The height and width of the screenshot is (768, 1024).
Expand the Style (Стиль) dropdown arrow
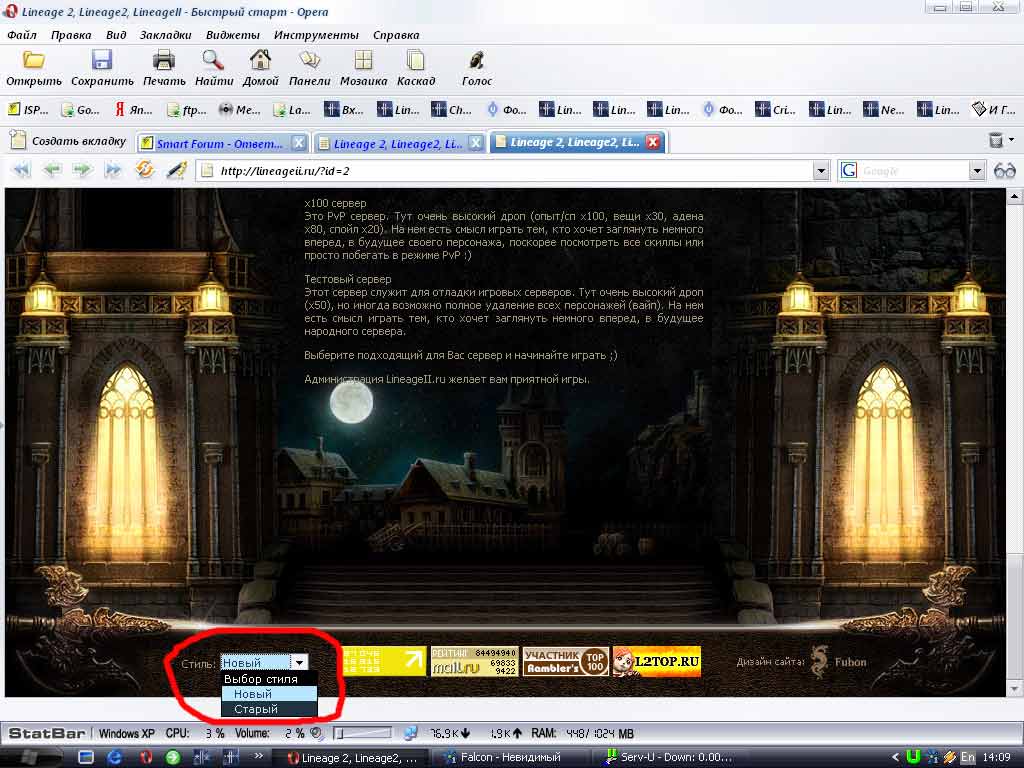pyautogui.click(x=299, y=662)
